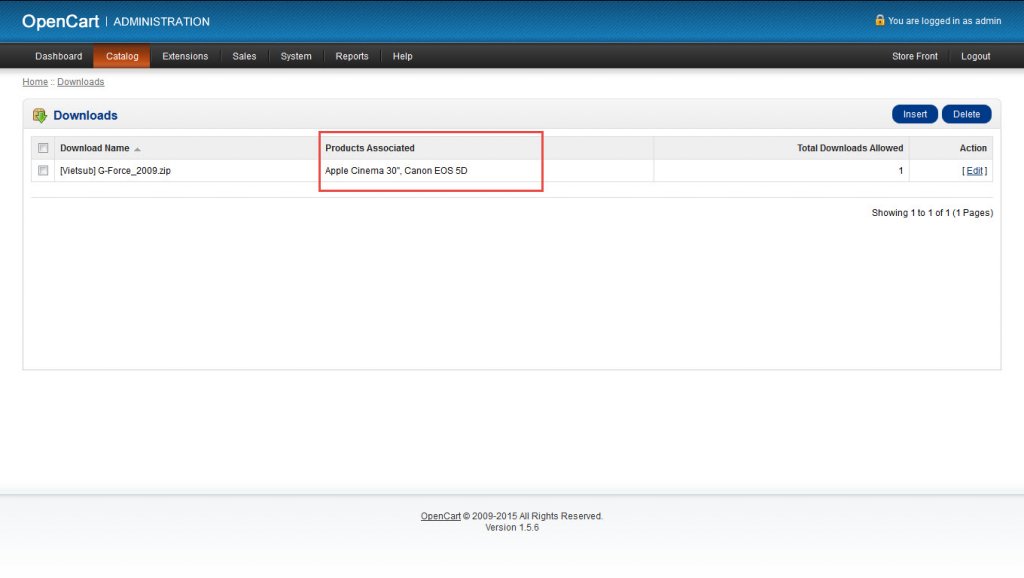Image resolution: width=1024 pixels, height=578 pixels.
Task: Follow the Home breadcrumb link
Action: tap(35, 82)
